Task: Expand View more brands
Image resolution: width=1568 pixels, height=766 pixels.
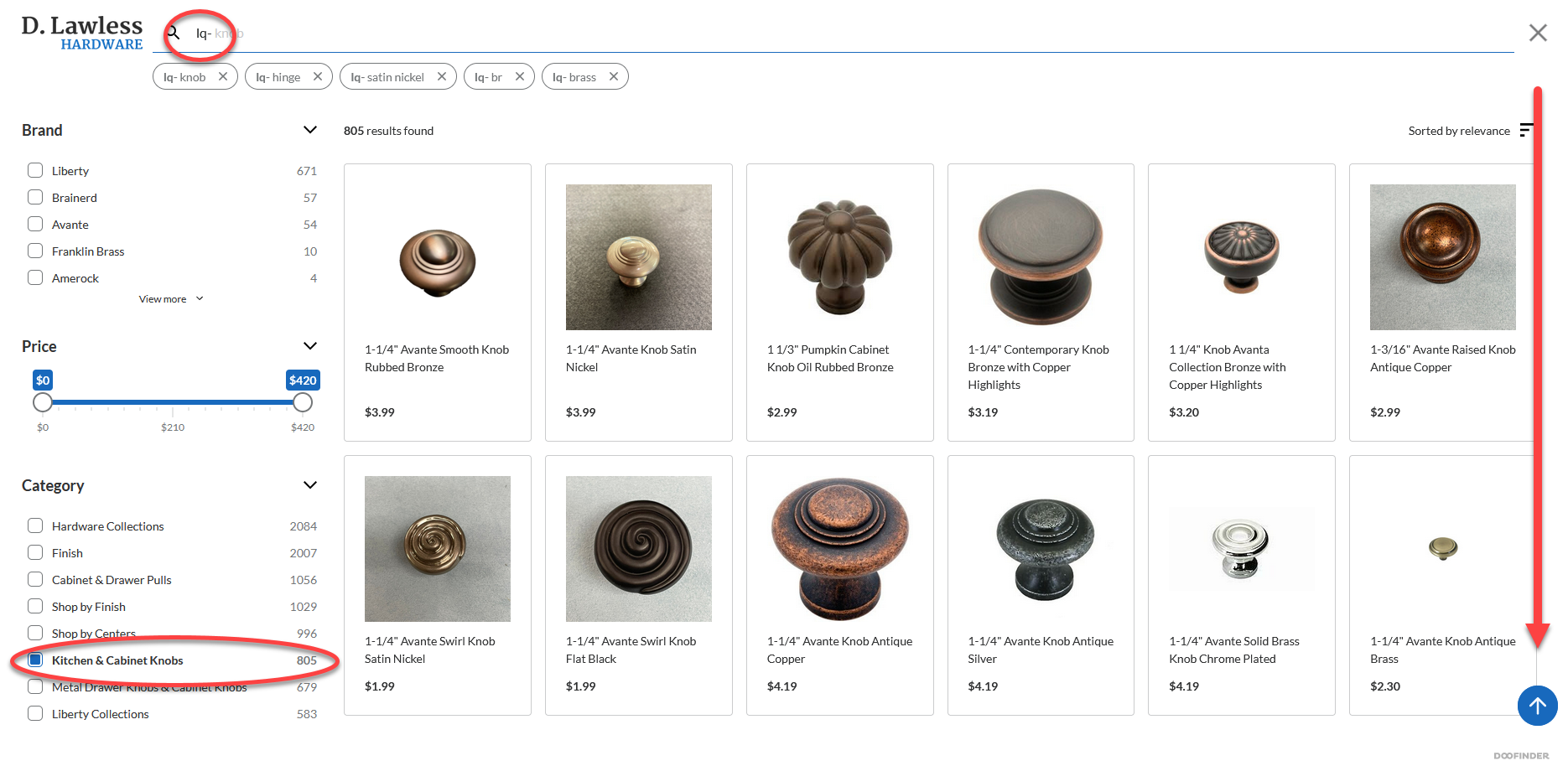Action: 170,299
